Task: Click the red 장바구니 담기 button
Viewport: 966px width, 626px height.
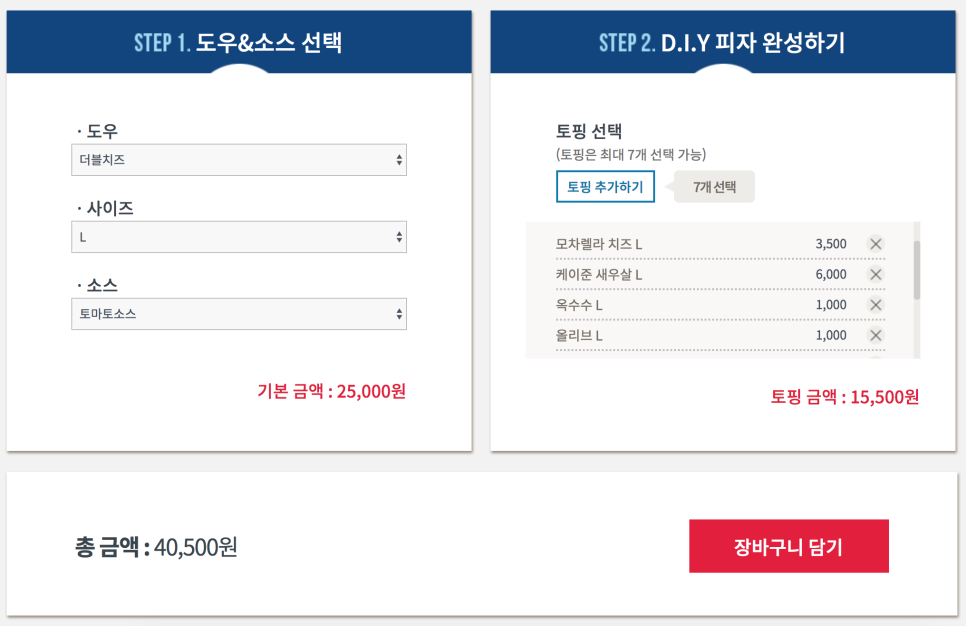Action: click(x=789, y=546)
